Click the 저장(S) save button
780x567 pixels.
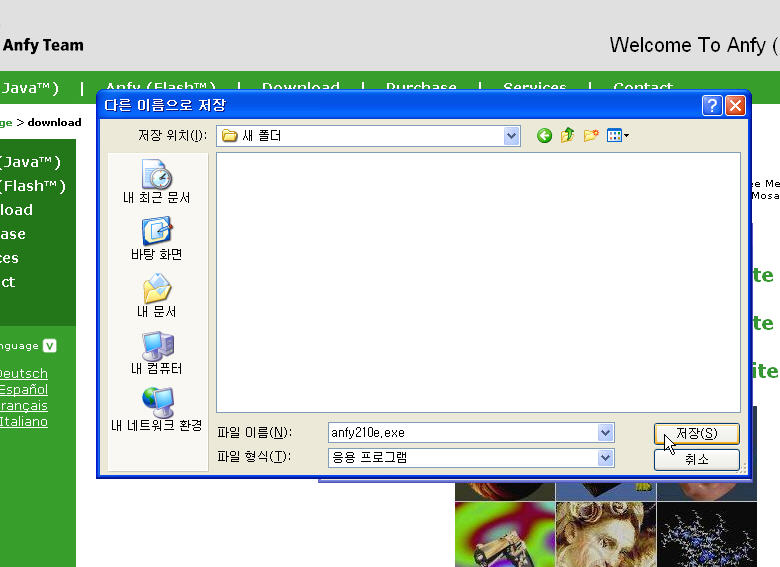click(696, 434)
